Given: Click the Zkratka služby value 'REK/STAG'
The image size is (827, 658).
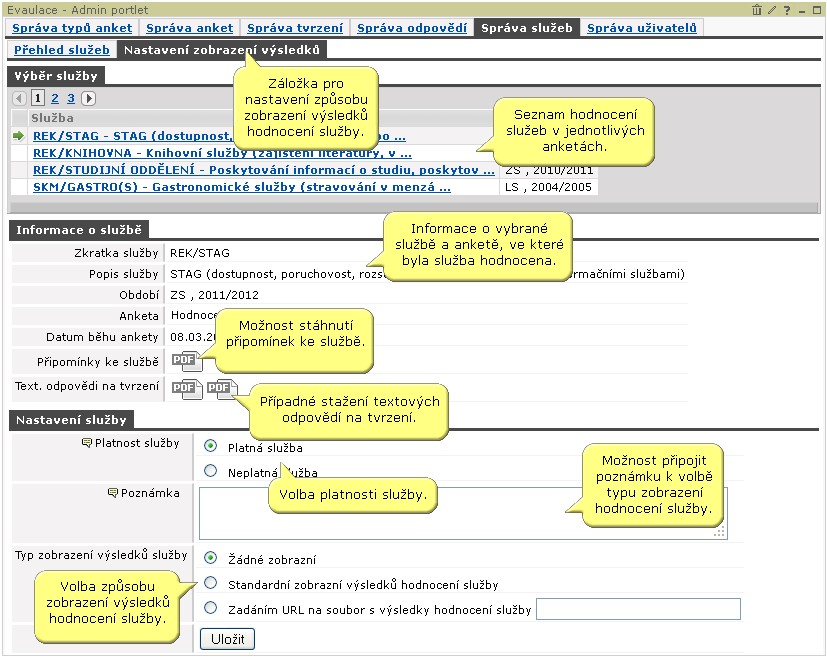Looking at the screenshot, I should pyautogui.click(x=200, y=253).
